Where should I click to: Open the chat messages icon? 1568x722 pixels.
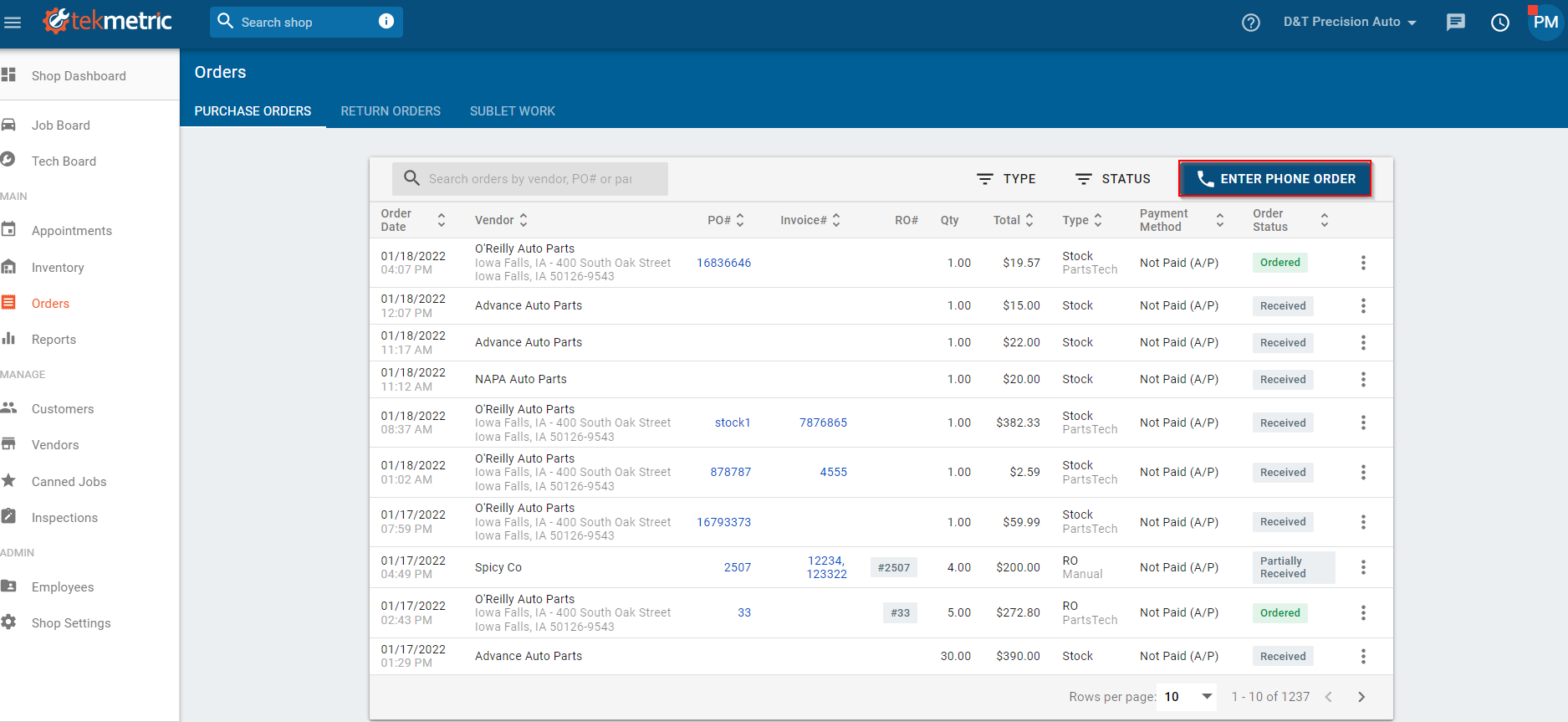pyautogui.click(x=1456, y=23)
